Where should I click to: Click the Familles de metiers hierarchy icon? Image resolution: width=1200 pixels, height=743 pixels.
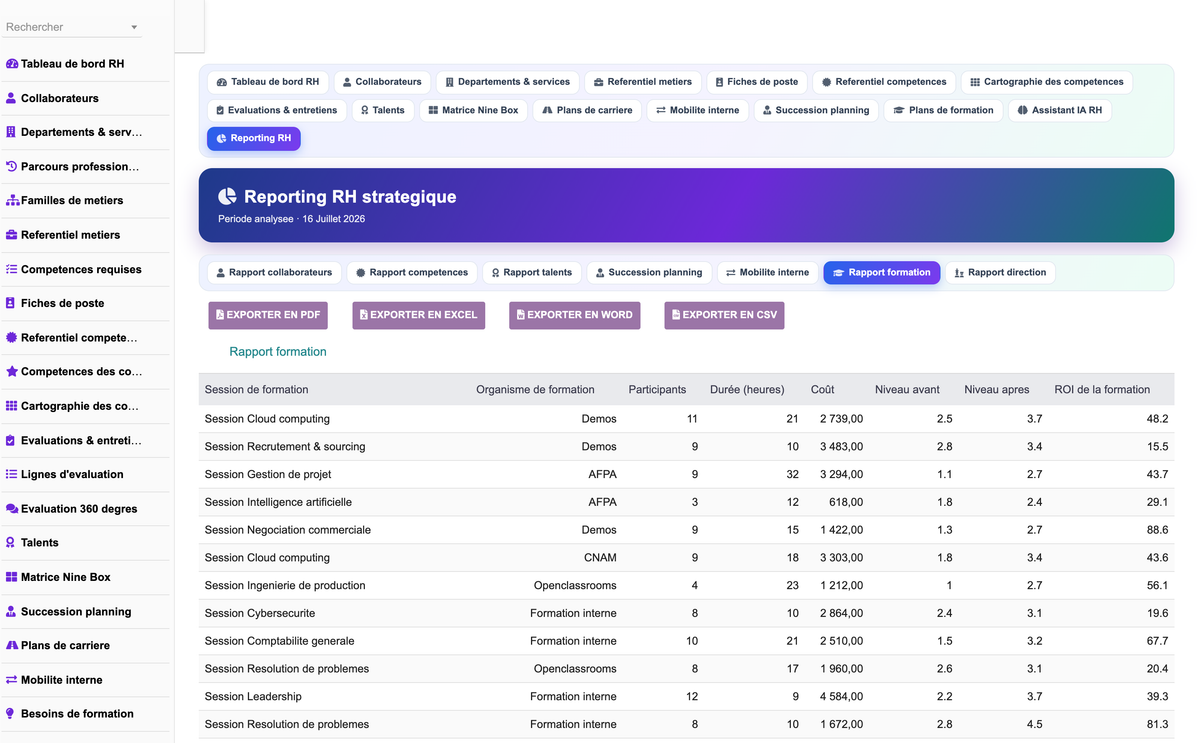tap(12, 200)
